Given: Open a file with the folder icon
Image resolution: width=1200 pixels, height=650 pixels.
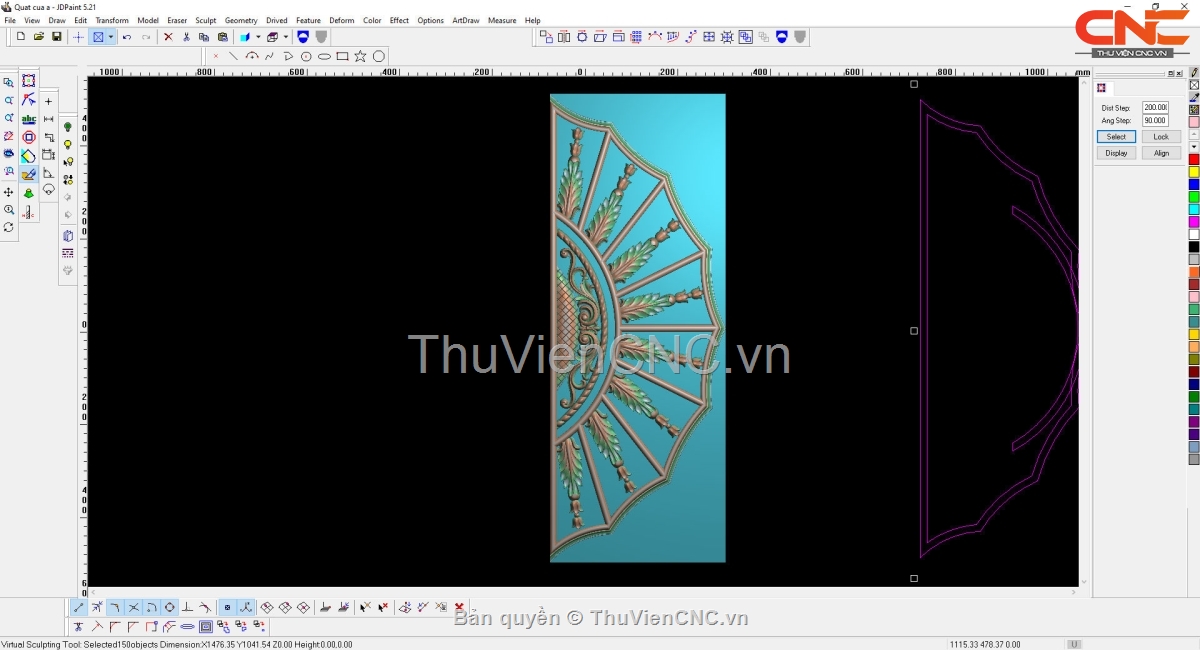Looking at the screenshot, I should point(39,37).
